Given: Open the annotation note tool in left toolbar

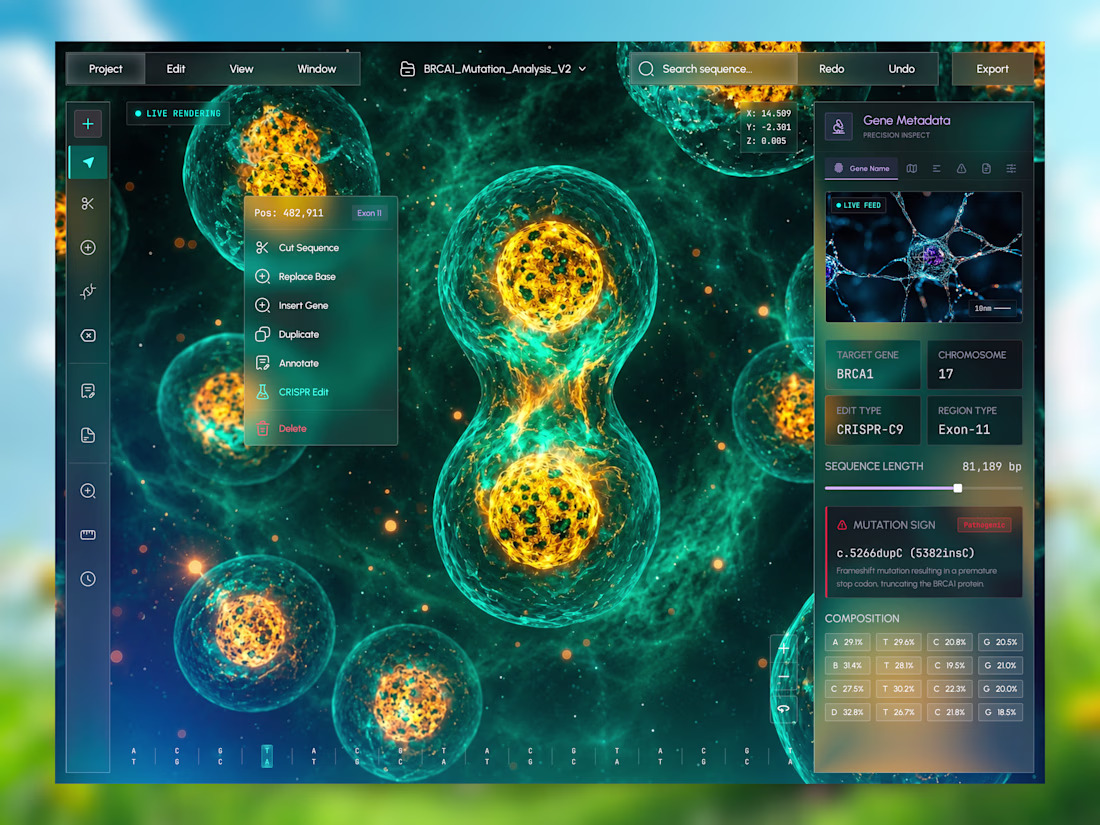Looking at the screenshot, I should 88,391.
